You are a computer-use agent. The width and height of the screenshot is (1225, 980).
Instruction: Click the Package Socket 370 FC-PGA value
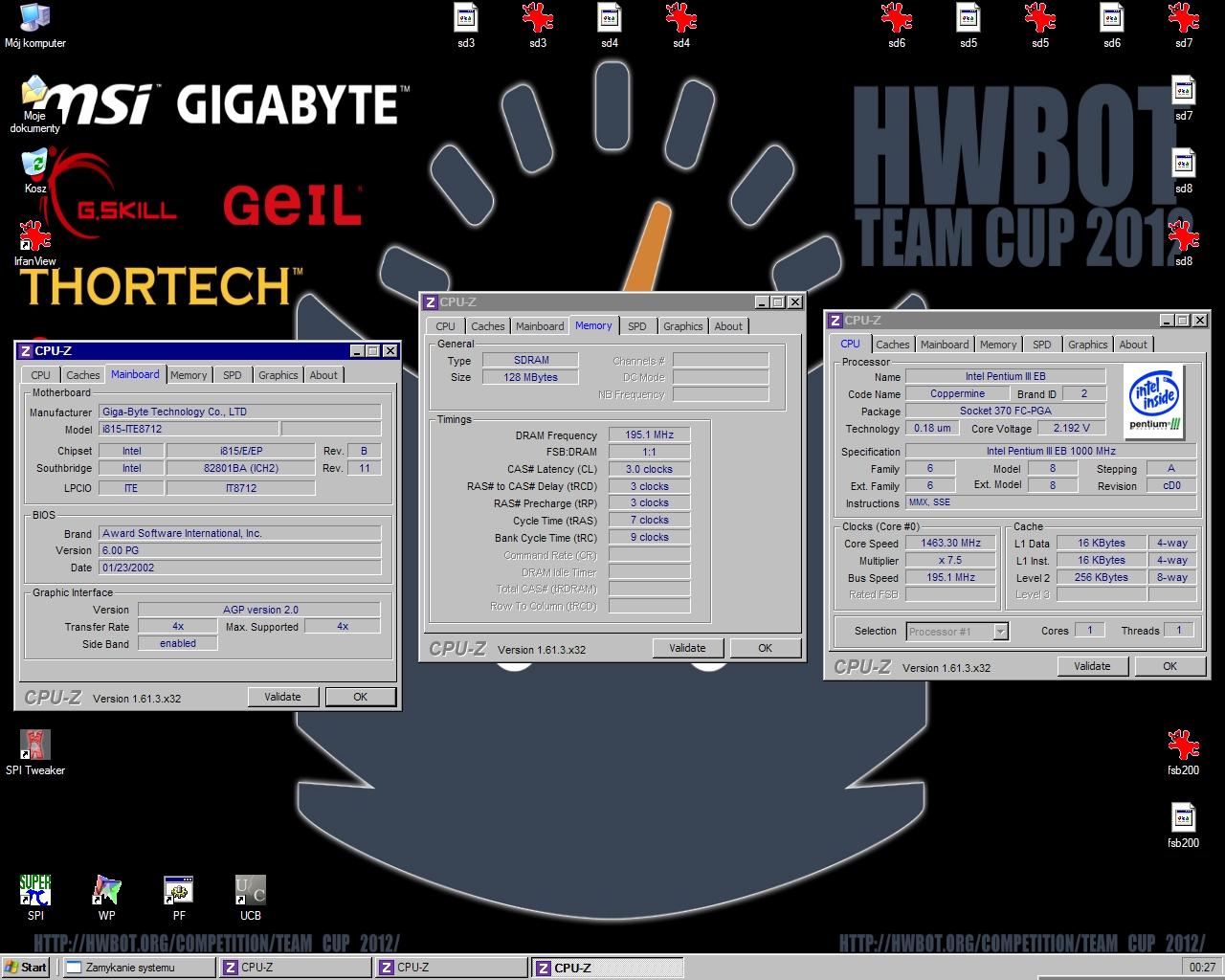[x=1006, y=411]
